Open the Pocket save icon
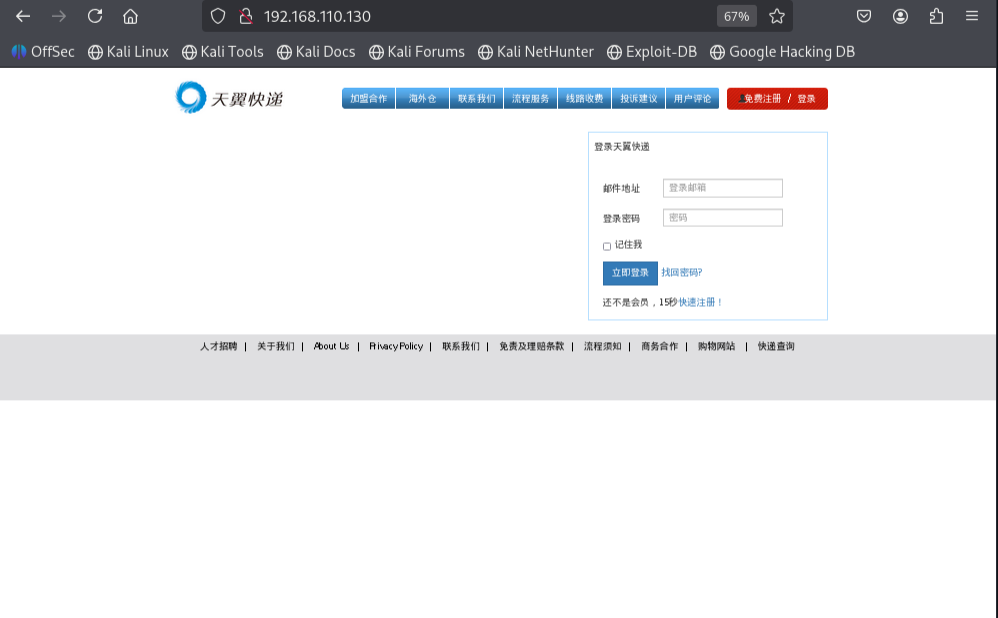This screenshot has height=618, width=998. click(864, 17)
